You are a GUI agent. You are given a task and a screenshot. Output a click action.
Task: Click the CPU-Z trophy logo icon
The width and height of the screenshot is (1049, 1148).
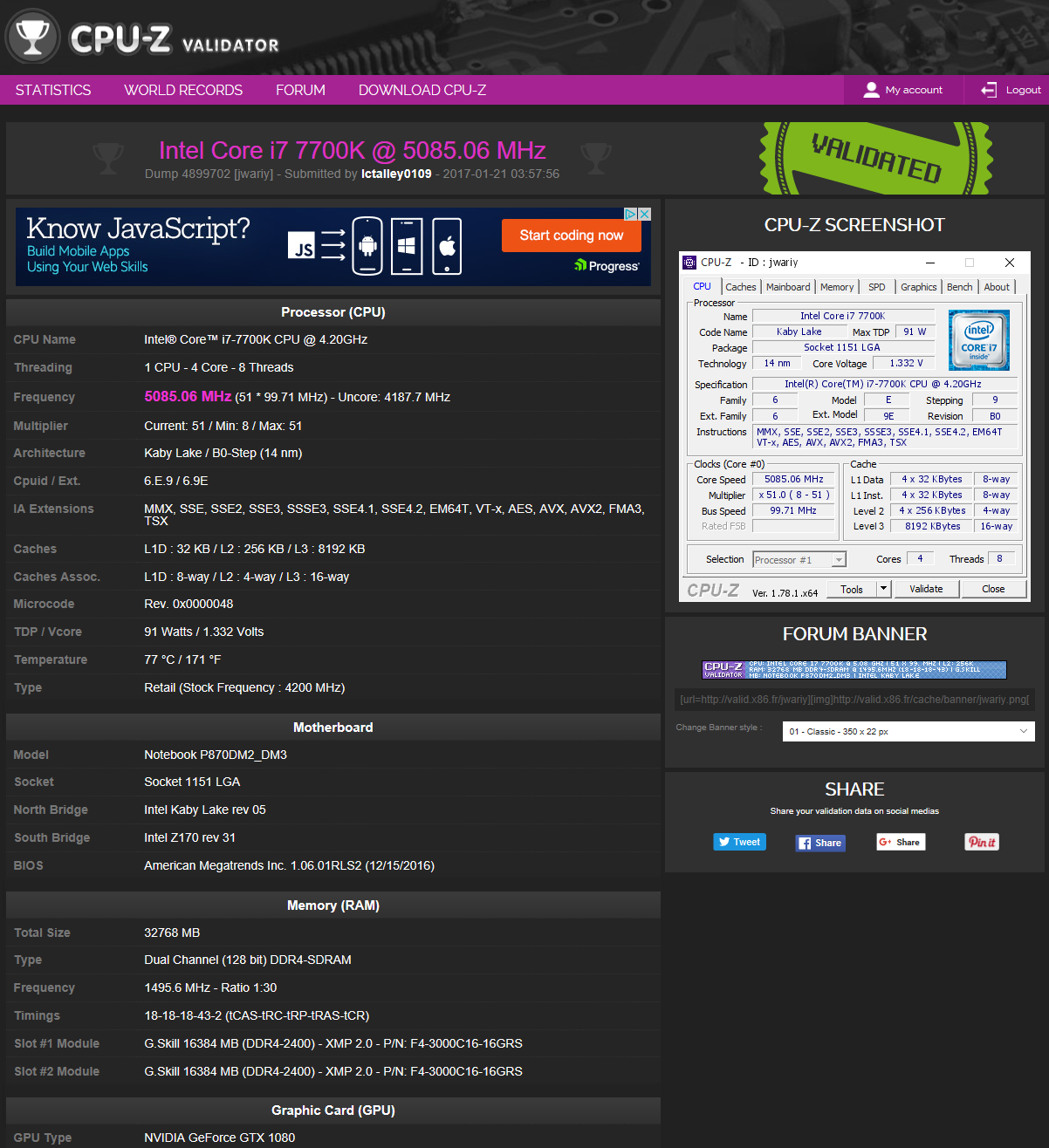pos(33,37)
